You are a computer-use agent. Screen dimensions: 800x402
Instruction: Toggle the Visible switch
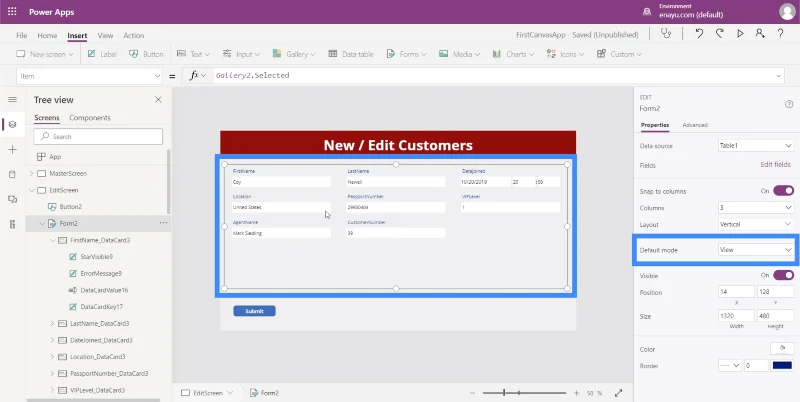(783, 275)
